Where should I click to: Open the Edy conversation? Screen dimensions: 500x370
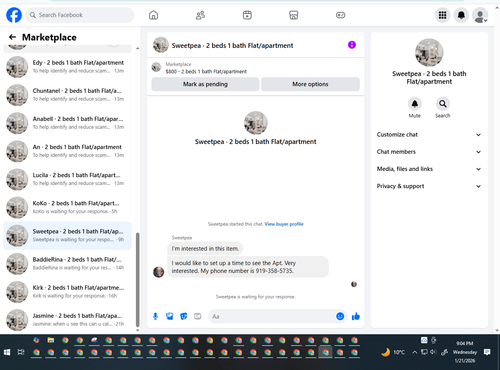[67, 67]
